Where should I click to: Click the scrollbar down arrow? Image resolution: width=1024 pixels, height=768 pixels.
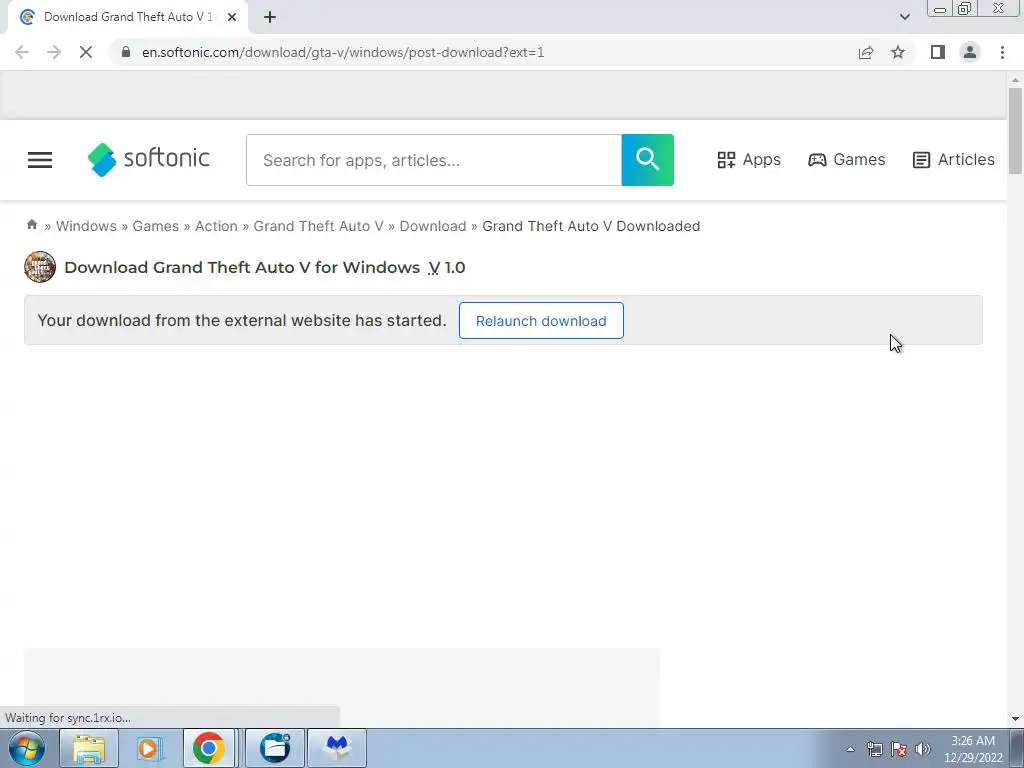click(1015, 719)
